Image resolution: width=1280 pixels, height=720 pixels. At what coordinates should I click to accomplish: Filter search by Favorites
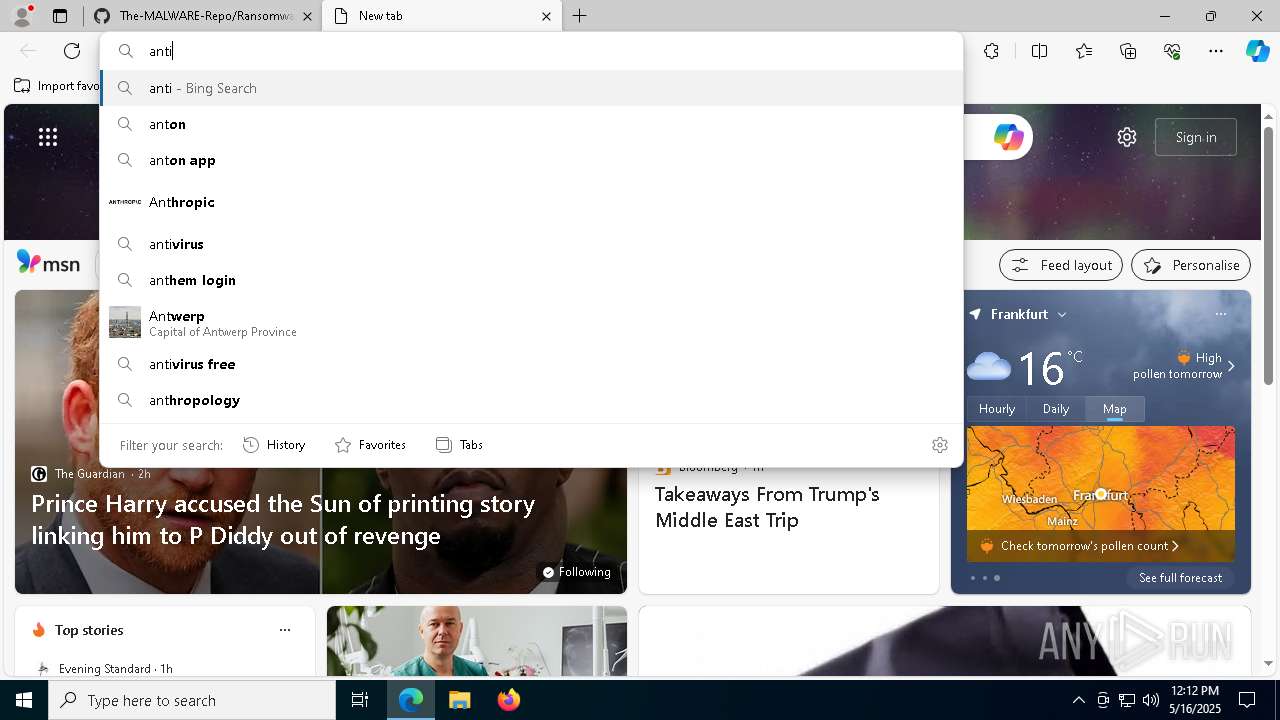point(370,445)
